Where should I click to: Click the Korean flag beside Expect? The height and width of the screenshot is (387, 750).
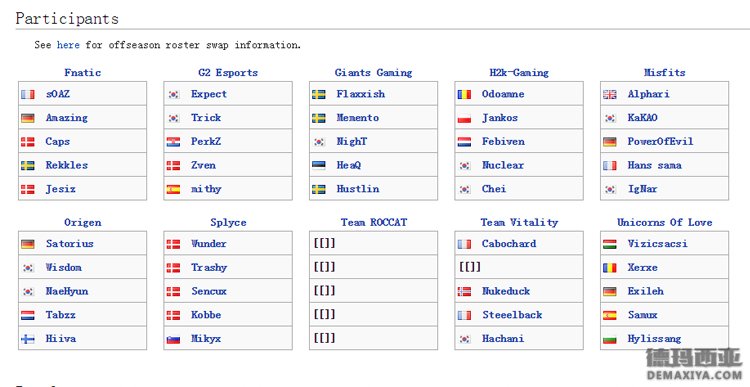(173, 94)
